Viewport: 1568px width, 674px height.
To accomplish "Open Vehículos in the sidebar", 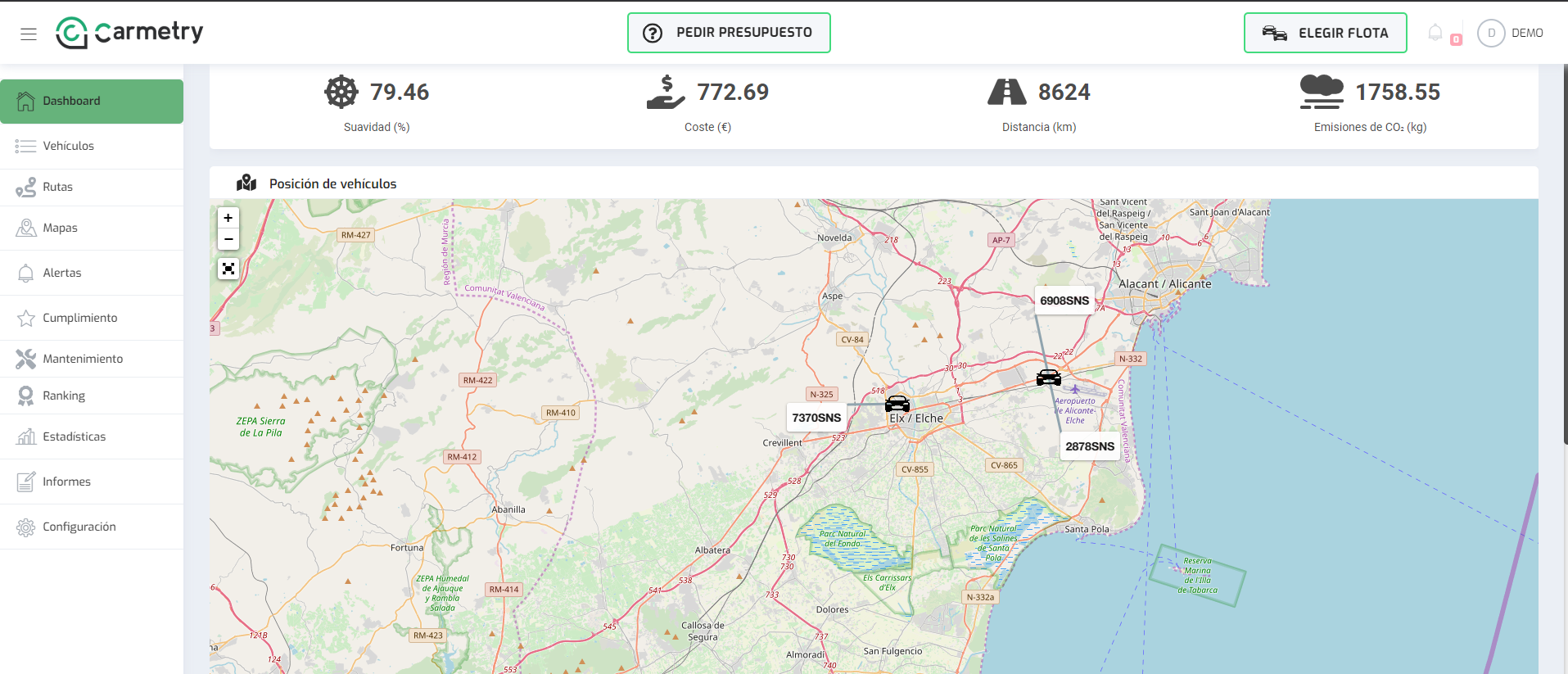I will click(92, 146).
